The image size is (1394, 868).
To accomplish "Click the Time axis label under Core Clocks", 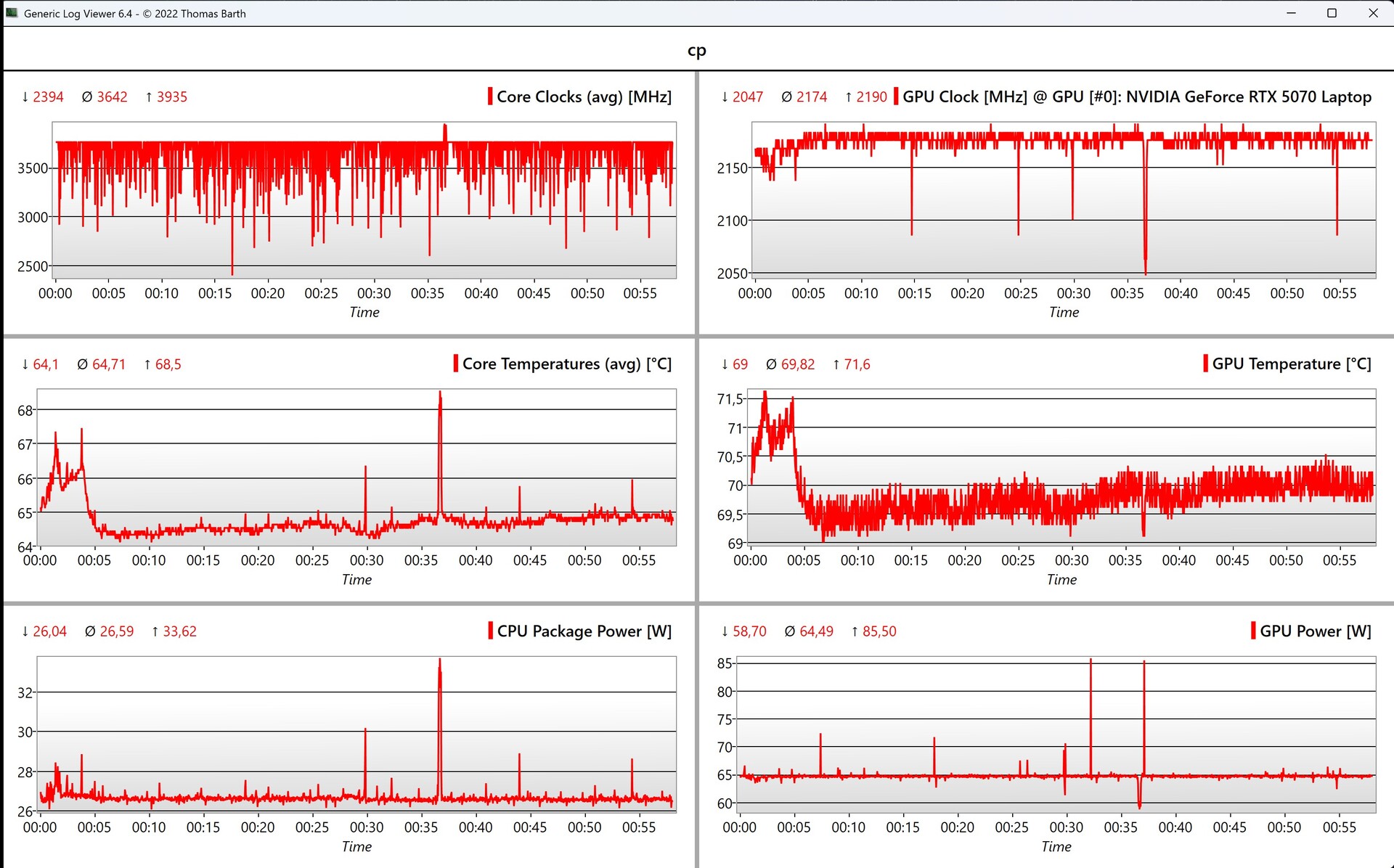I will click(364, 312).
